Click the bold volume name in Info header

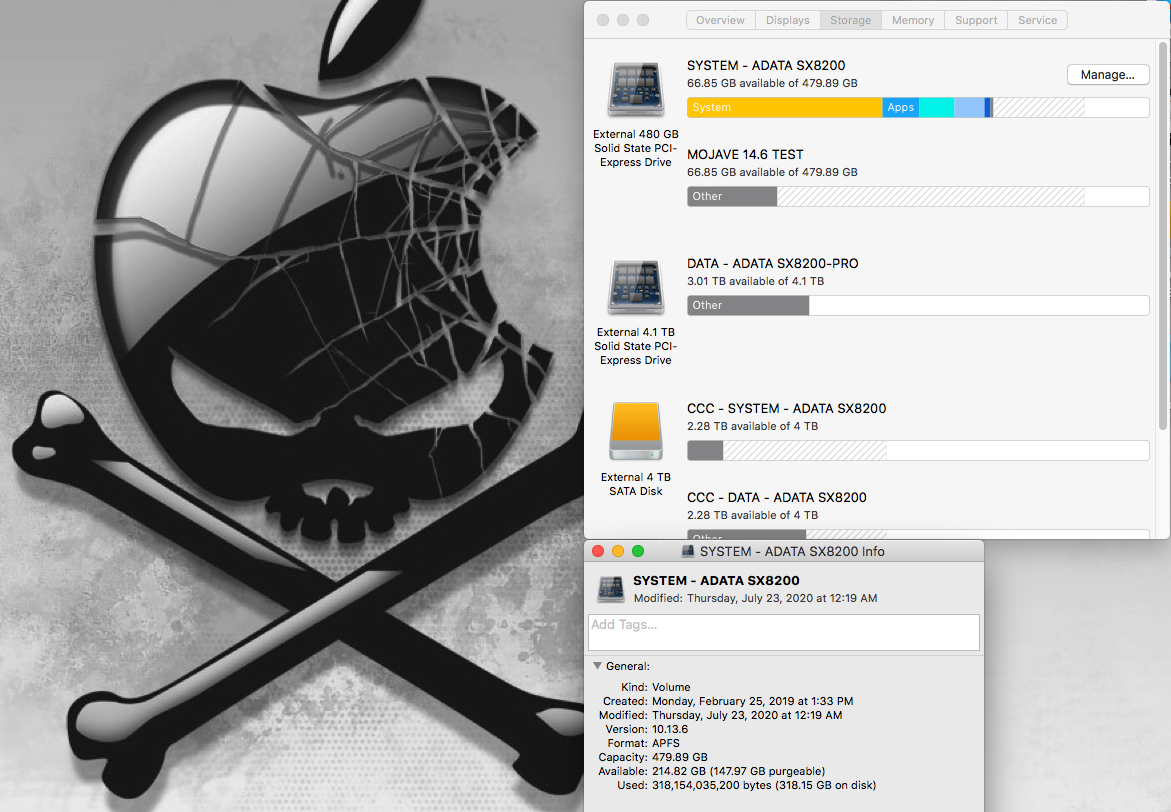click(x=716, y=580)
